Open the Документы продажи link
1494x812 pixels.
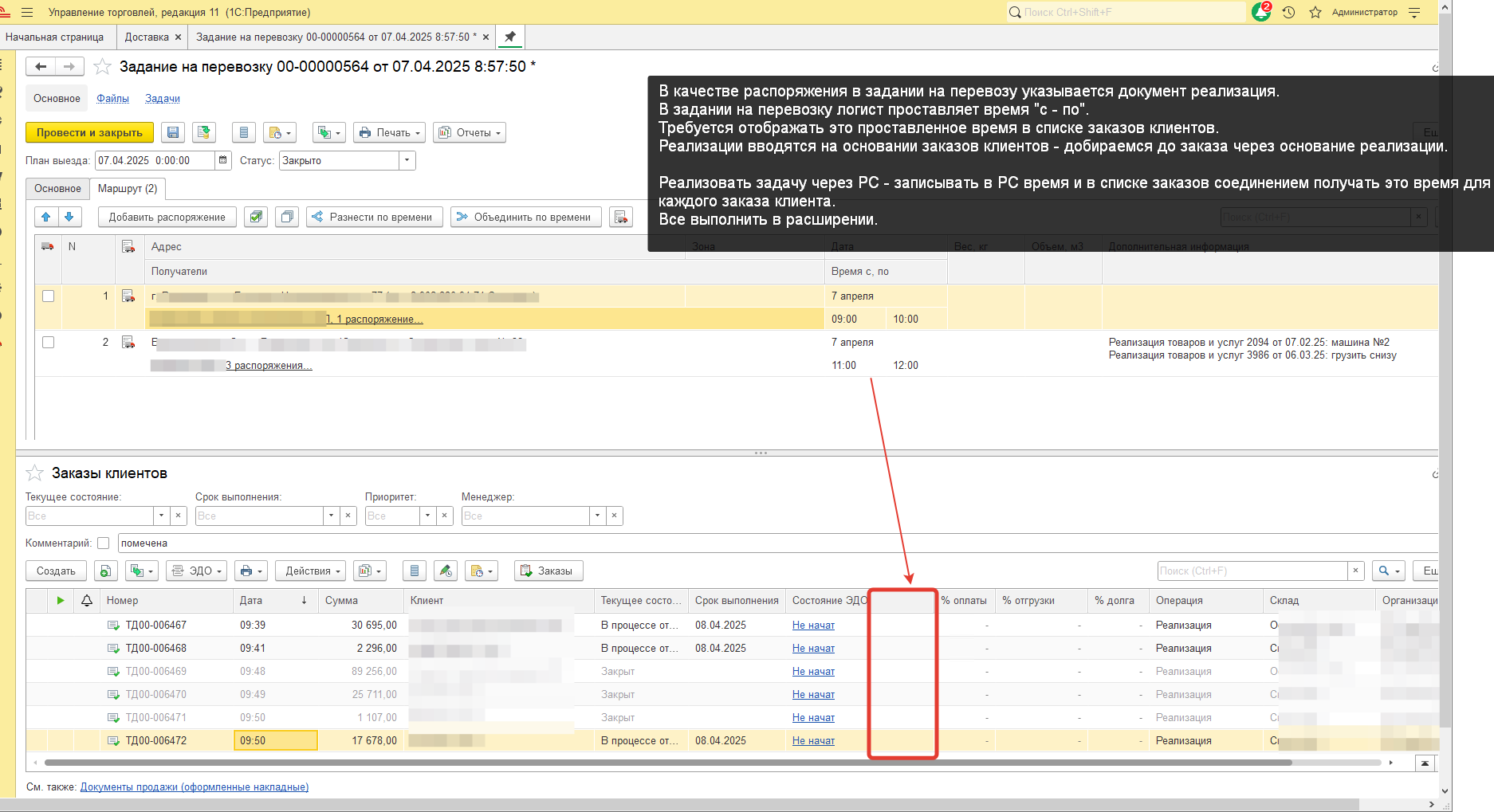coord(194,787)
